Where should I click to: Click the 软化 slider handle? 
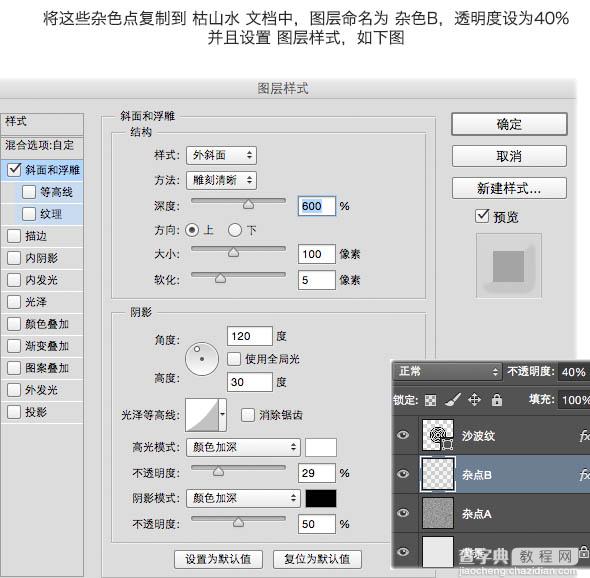pos(220,278)
